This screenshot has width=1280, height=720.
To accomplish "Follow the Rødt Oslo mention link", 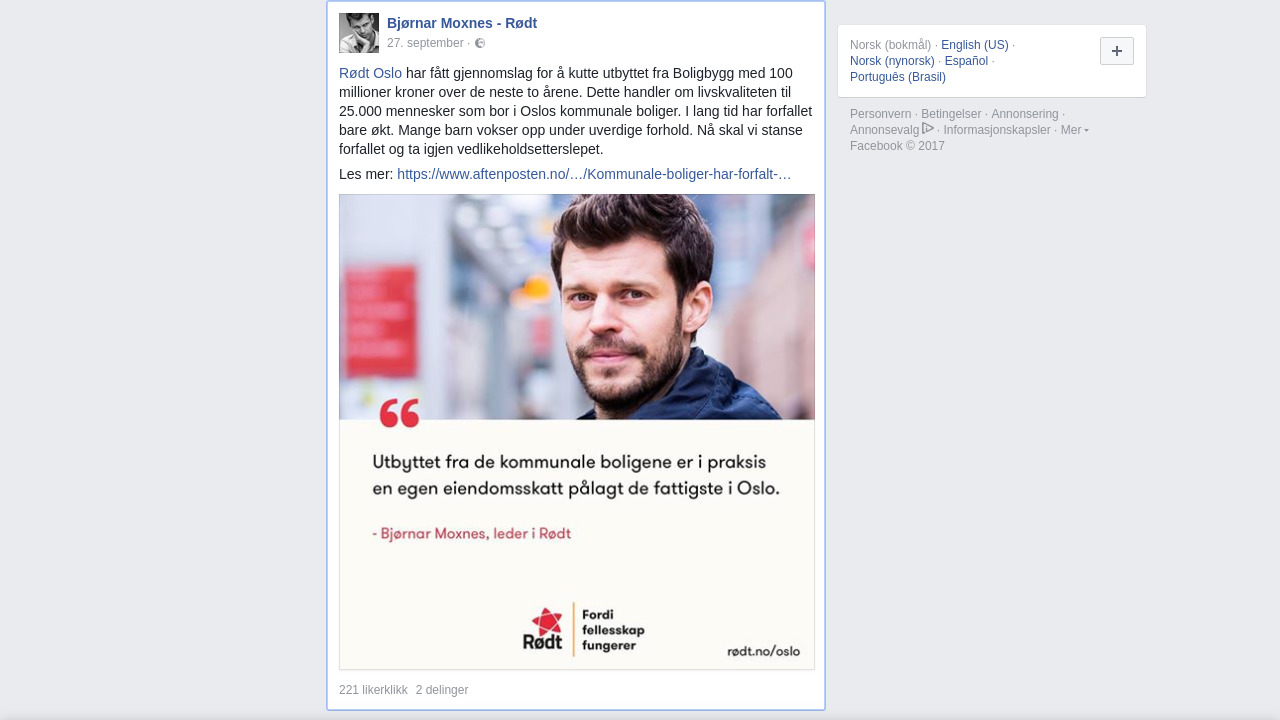I will point(370,73).
